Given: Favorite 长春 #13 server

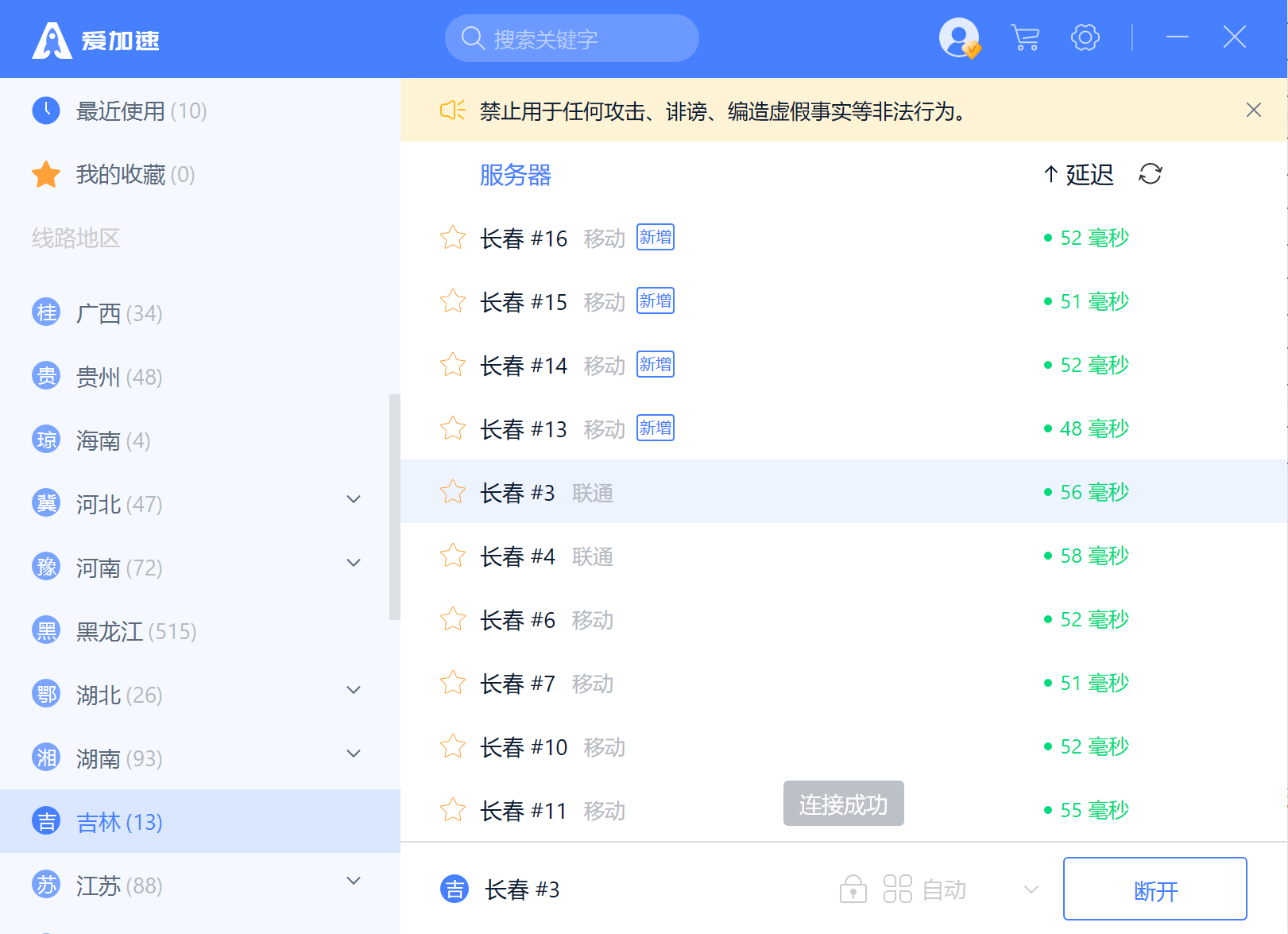Looking at the screenshot, I should 453,428.
